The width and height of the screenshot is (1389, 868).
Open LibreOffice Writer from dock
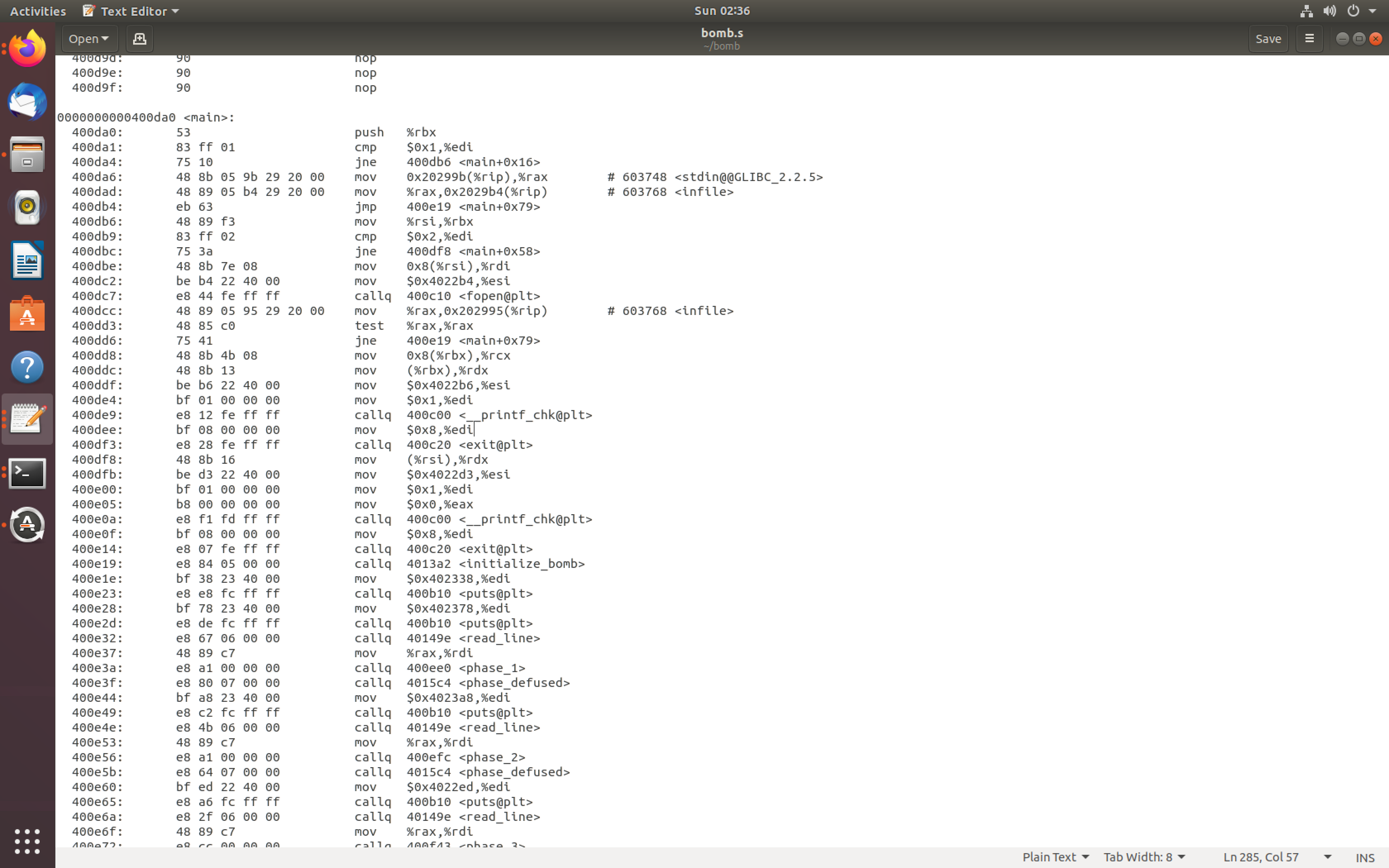[27, 261]
